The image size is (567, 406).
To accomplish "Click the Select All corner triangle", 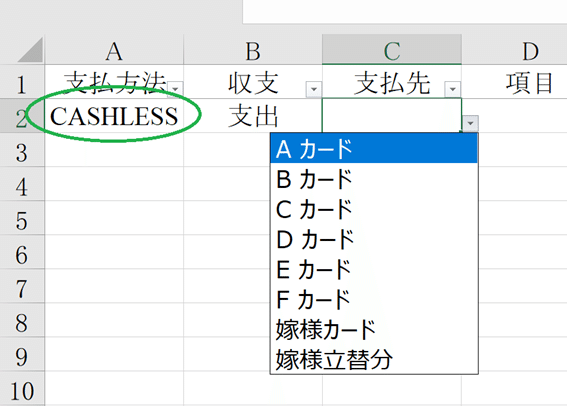I will coord(30,50).
